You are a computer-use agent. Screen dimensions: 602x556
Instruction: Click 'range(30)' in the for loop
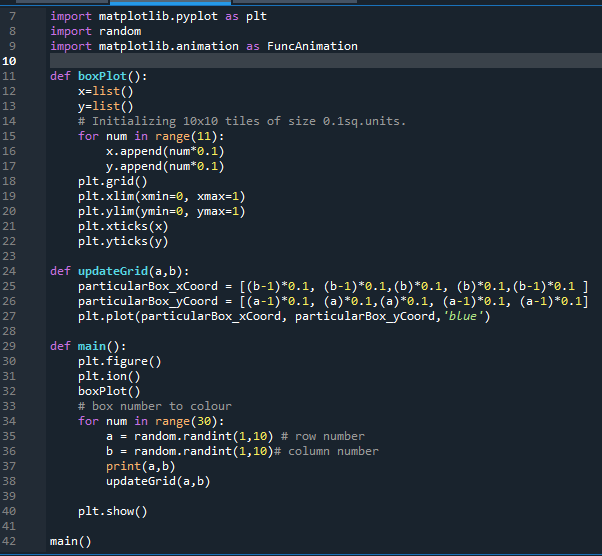pos(186,421)
